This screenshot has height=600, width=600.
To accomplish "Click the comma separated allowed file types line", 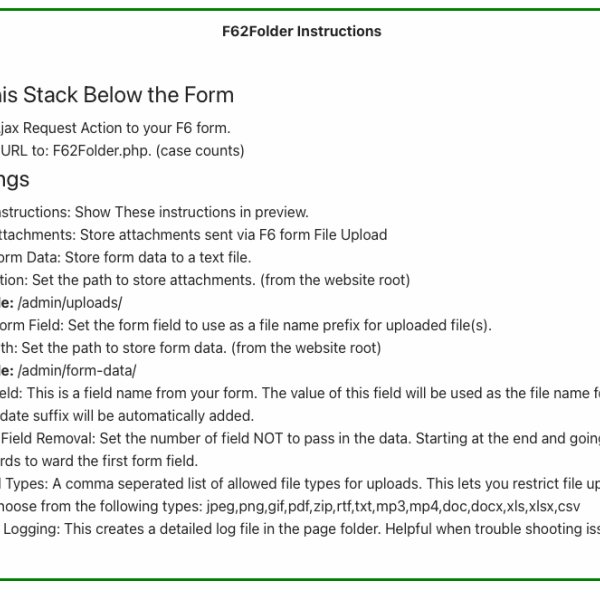I will tap(300, 484).
